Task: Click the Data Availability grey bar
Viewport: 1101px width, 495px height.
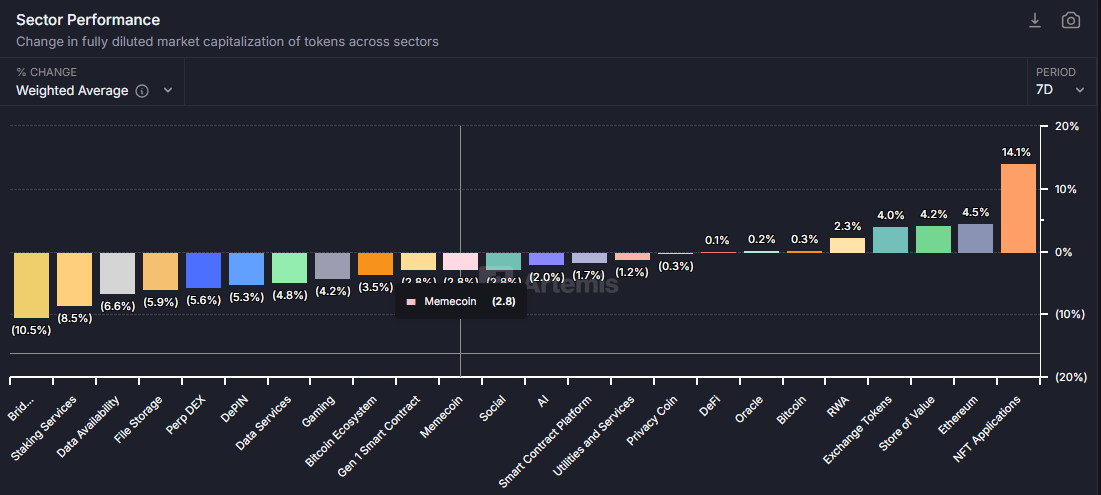Action: click(117, 272)
